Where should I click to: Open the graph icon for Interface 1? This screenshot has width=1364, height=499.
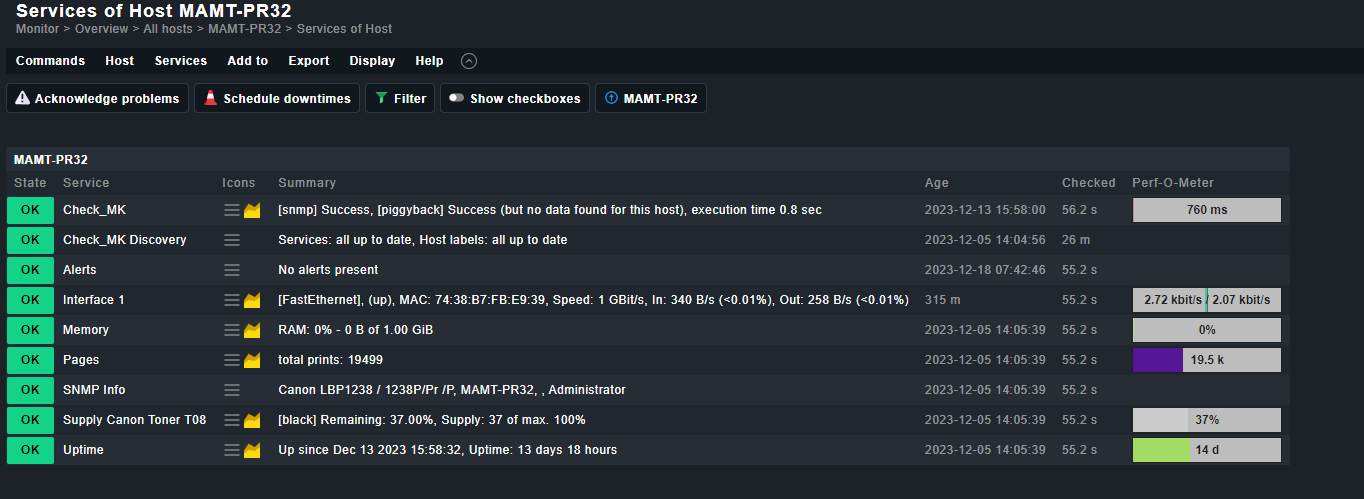point(252,300)
